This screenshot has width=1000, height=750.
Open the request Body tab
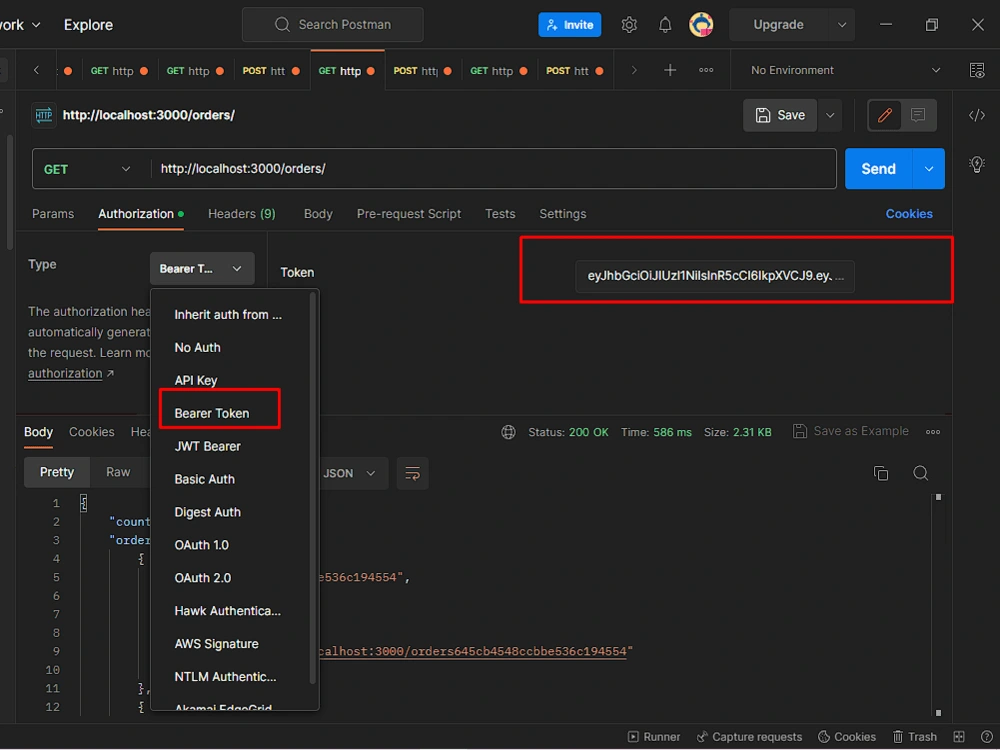pyautogui.click(x=318, y=214)
